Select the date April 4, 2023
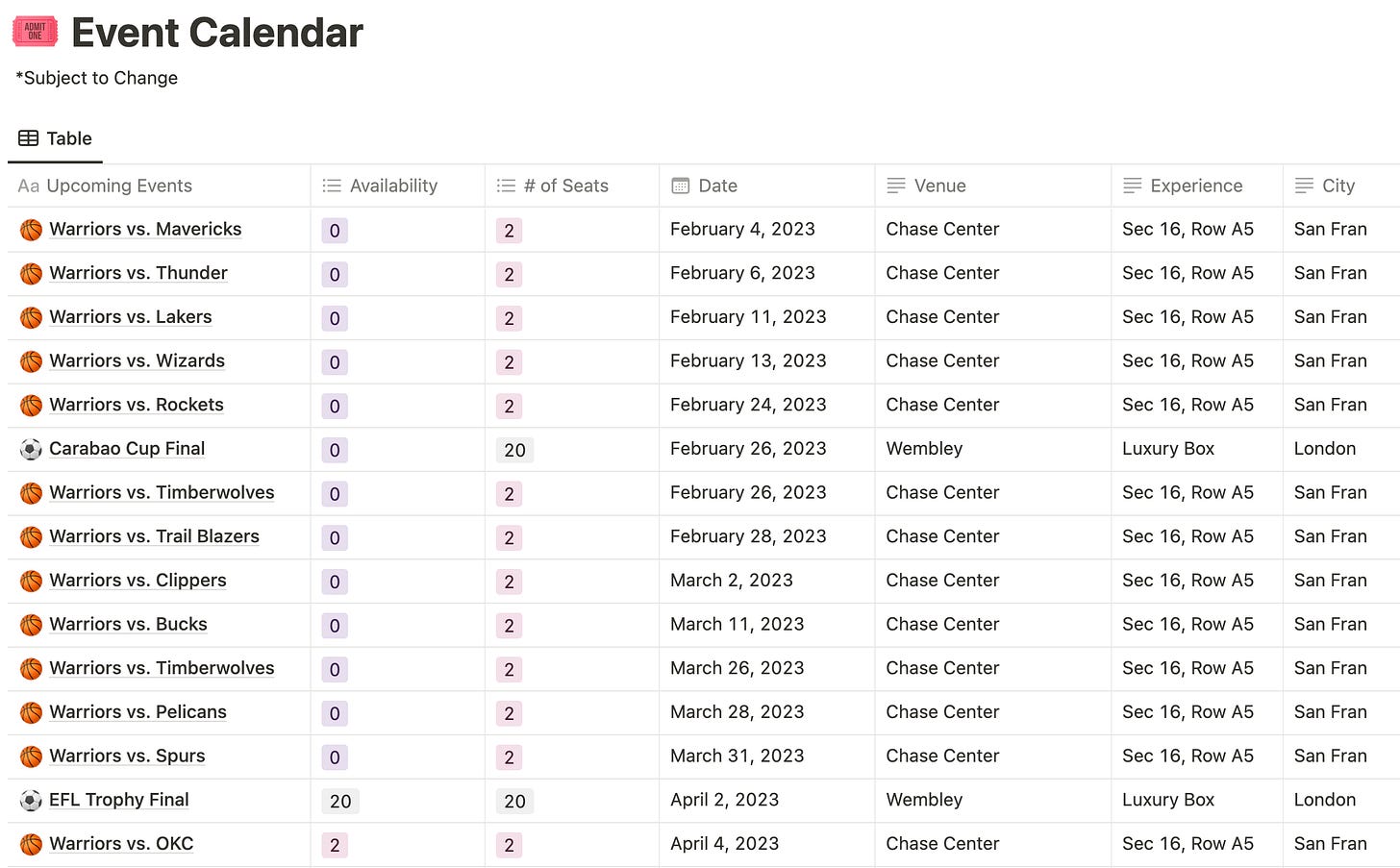Screen dimensions: 1400x868 725,843
